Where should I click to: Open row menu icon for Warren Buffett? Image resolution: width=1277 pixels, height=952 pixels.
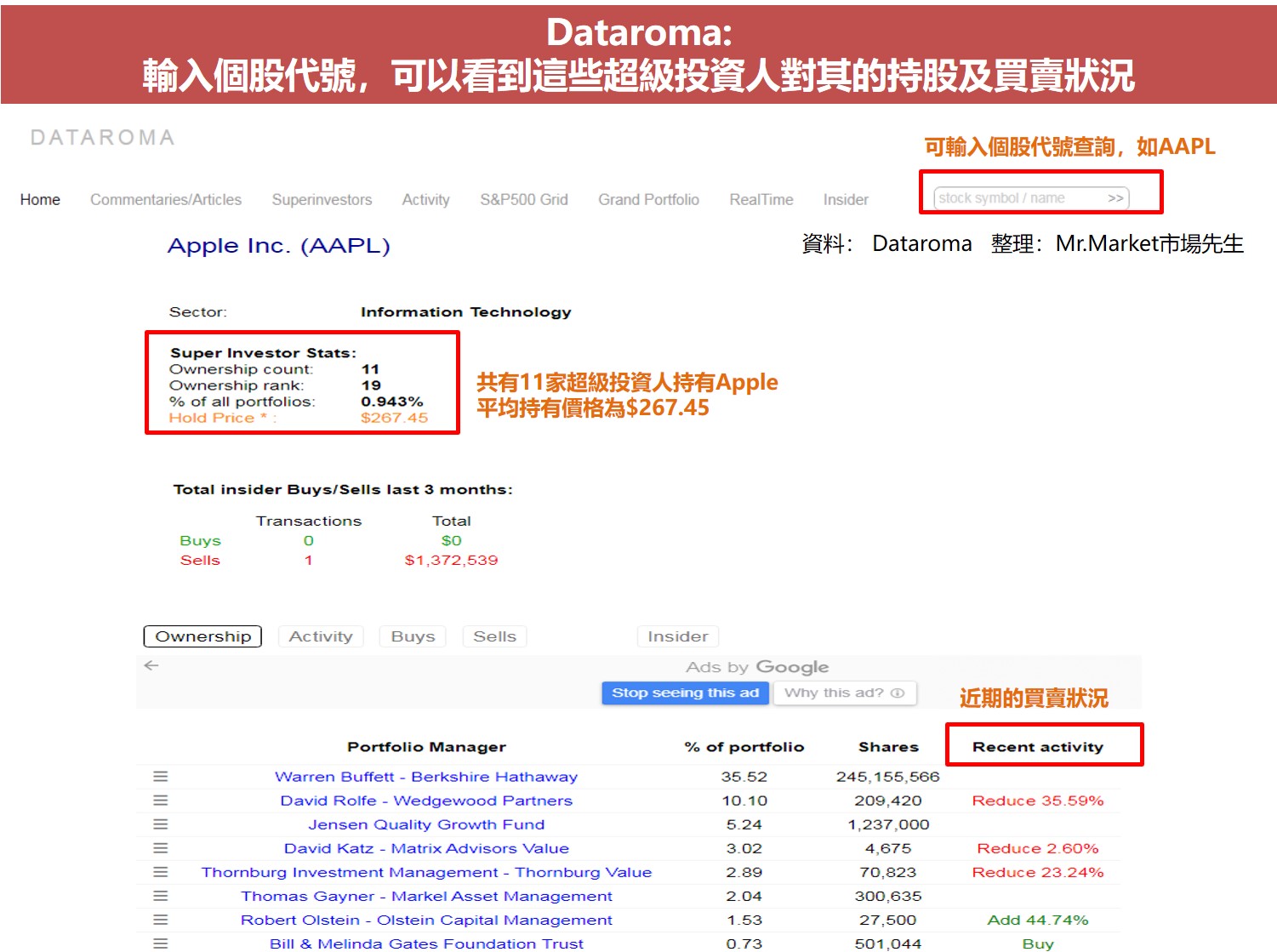[160, 777]
